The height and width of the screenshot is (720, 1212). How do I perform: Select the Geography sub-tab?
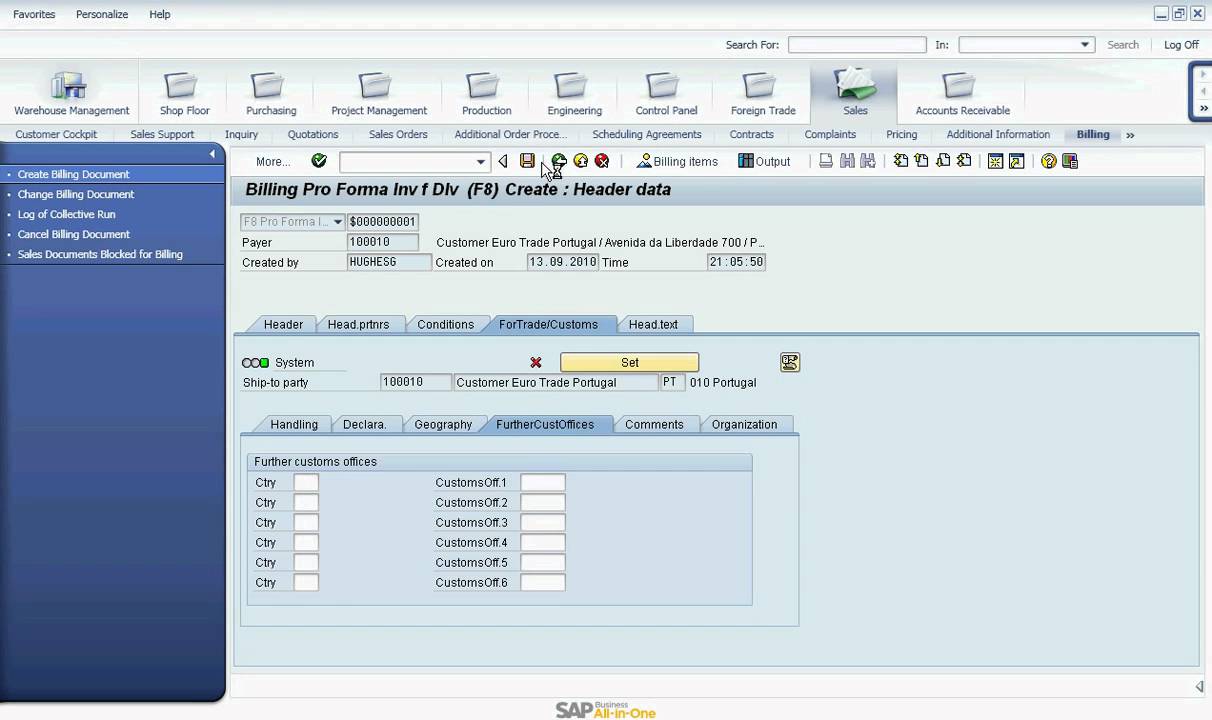pos(443,424)
